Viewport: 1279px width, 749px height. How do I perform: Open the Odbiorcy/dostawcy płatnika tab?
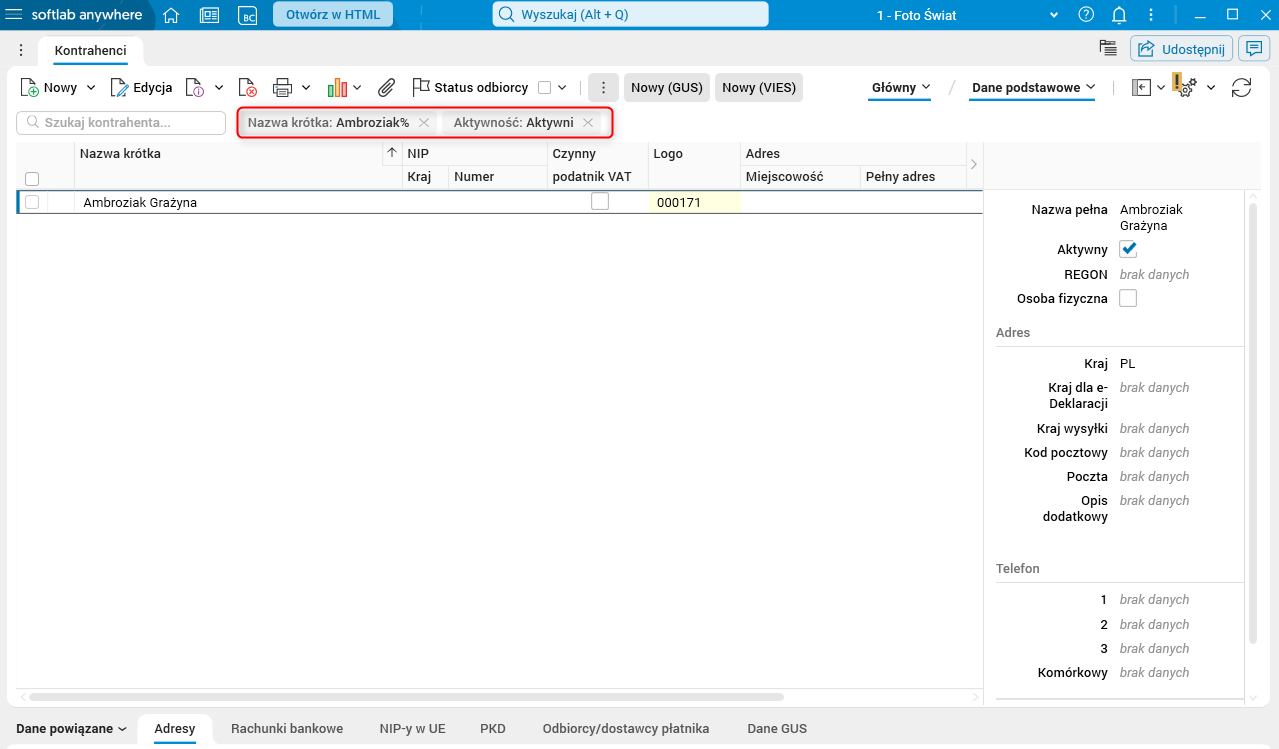[626, 729]
